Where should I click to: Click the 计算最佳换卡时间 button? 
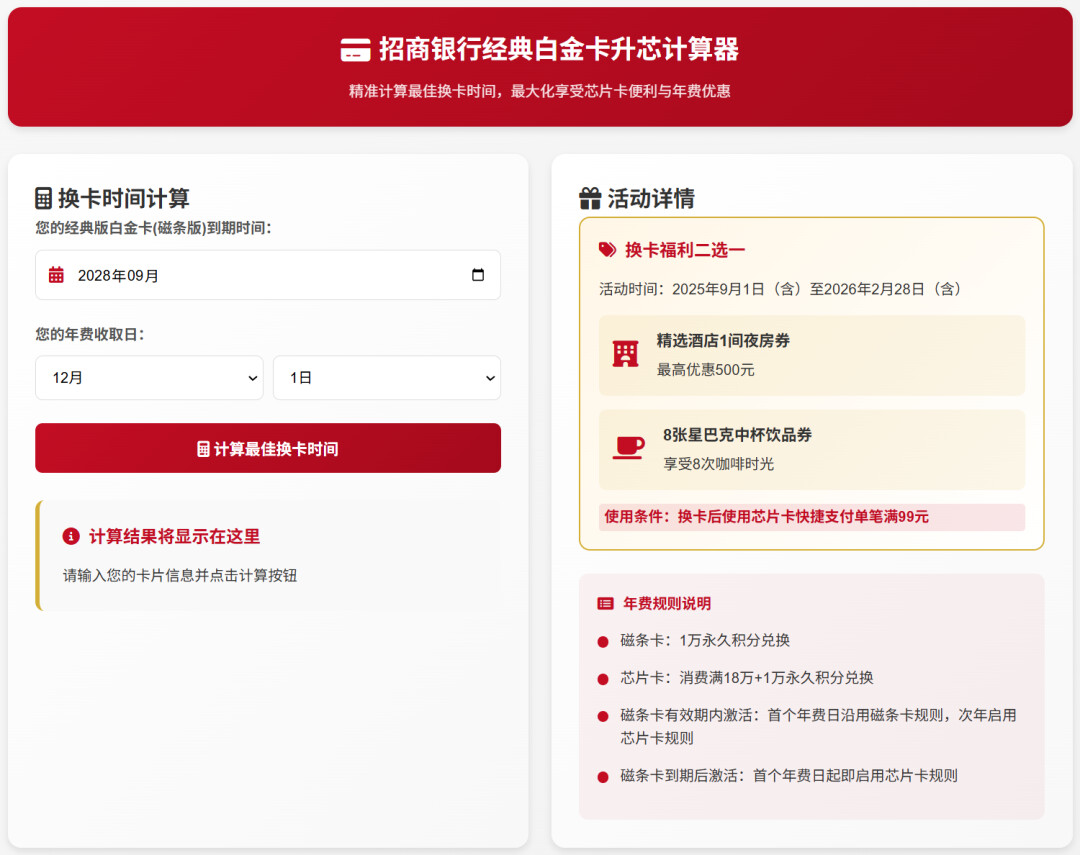[268, 448]
